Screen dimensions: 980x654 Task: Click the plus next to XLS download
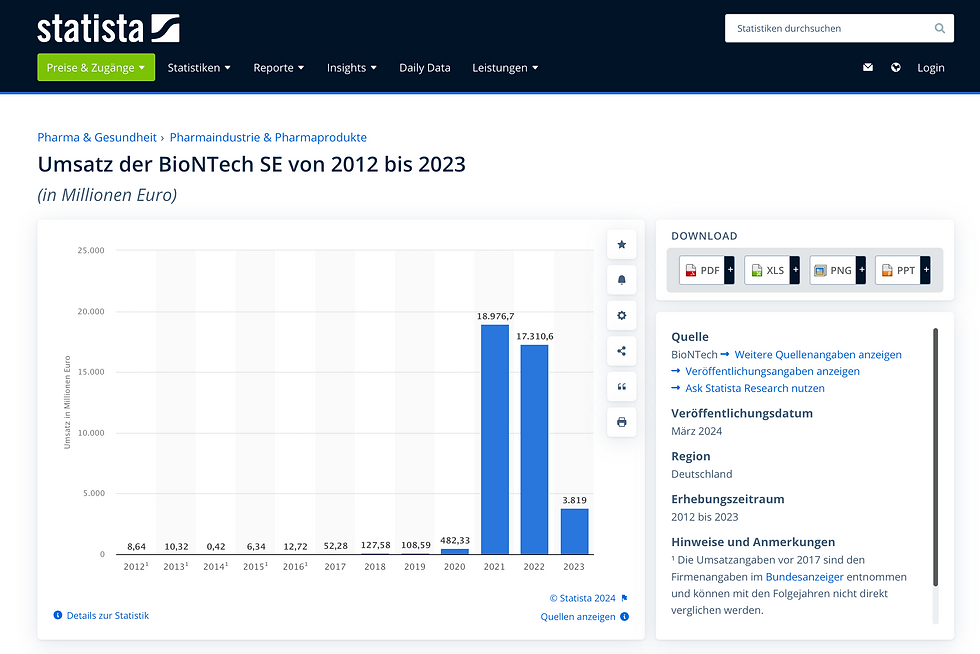[x=795, y=270]
